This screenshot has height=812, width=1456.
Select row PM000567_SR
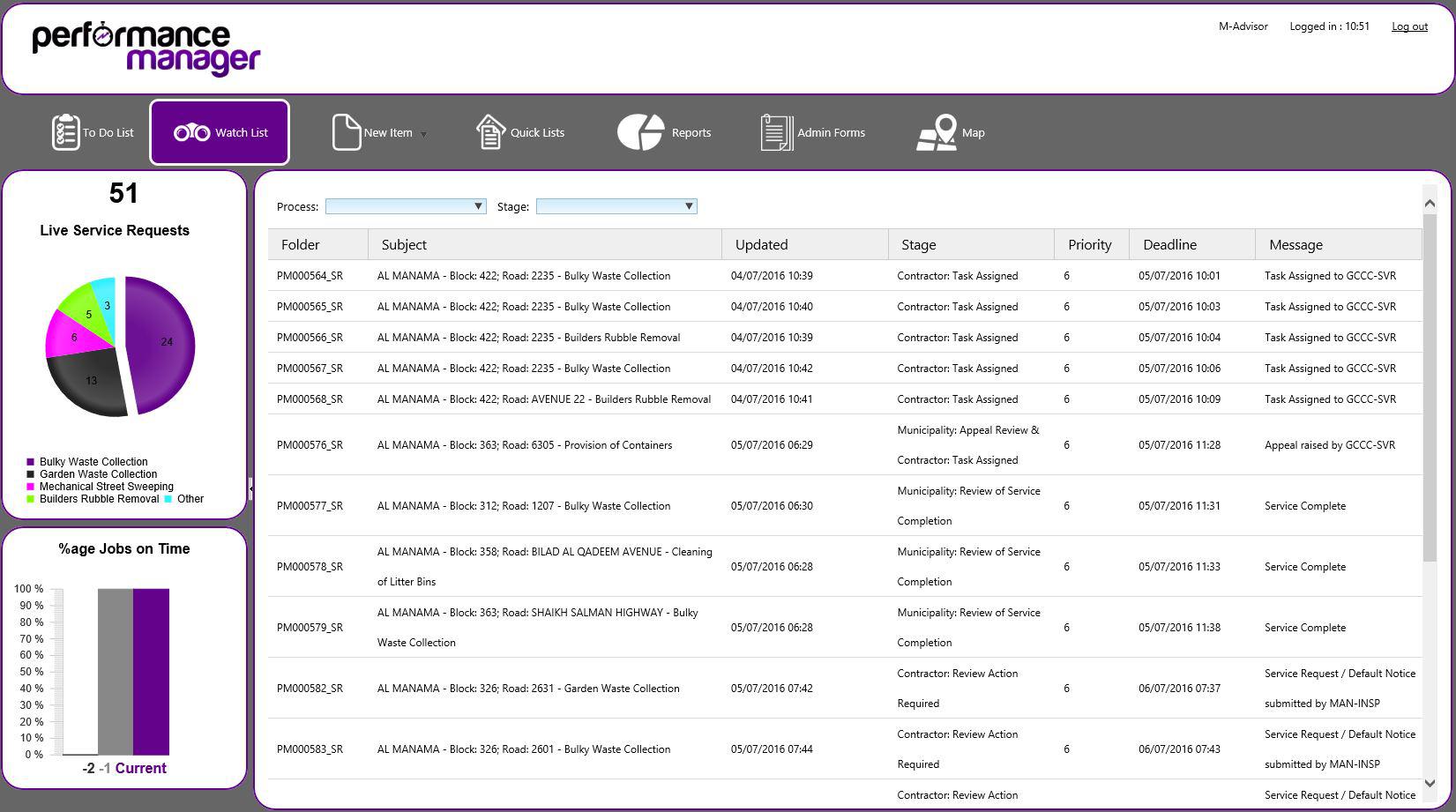tap(845, 368)
